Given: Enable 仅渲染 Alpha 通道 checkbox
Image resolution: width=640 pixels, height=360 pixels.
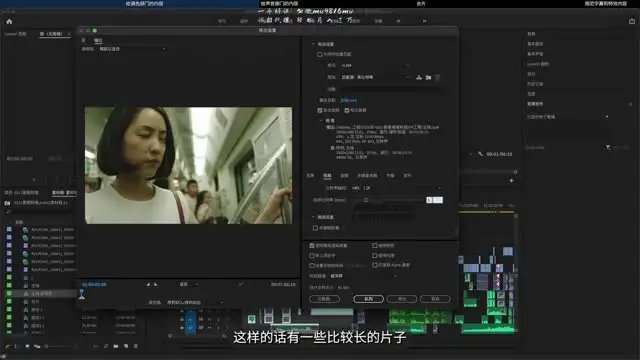Looking at the screenshot, I should click(x=375, y=265).
